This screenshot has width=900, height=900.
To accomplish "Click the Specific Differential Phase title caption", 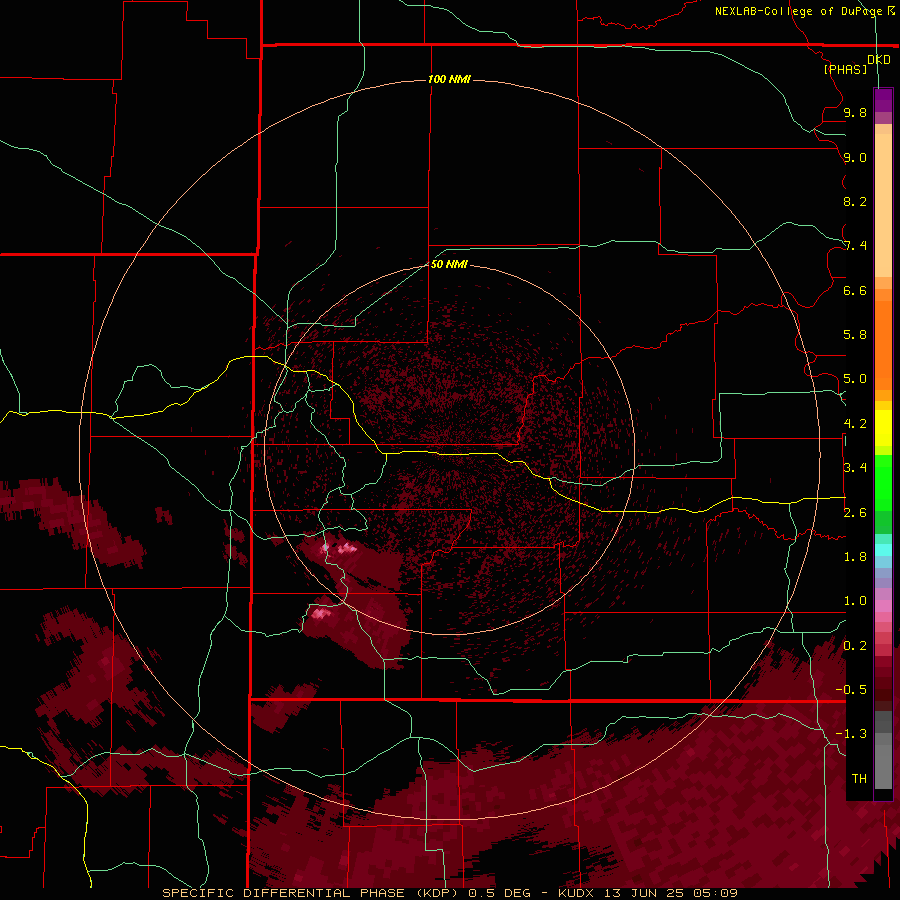I will [x=449, y=893].
